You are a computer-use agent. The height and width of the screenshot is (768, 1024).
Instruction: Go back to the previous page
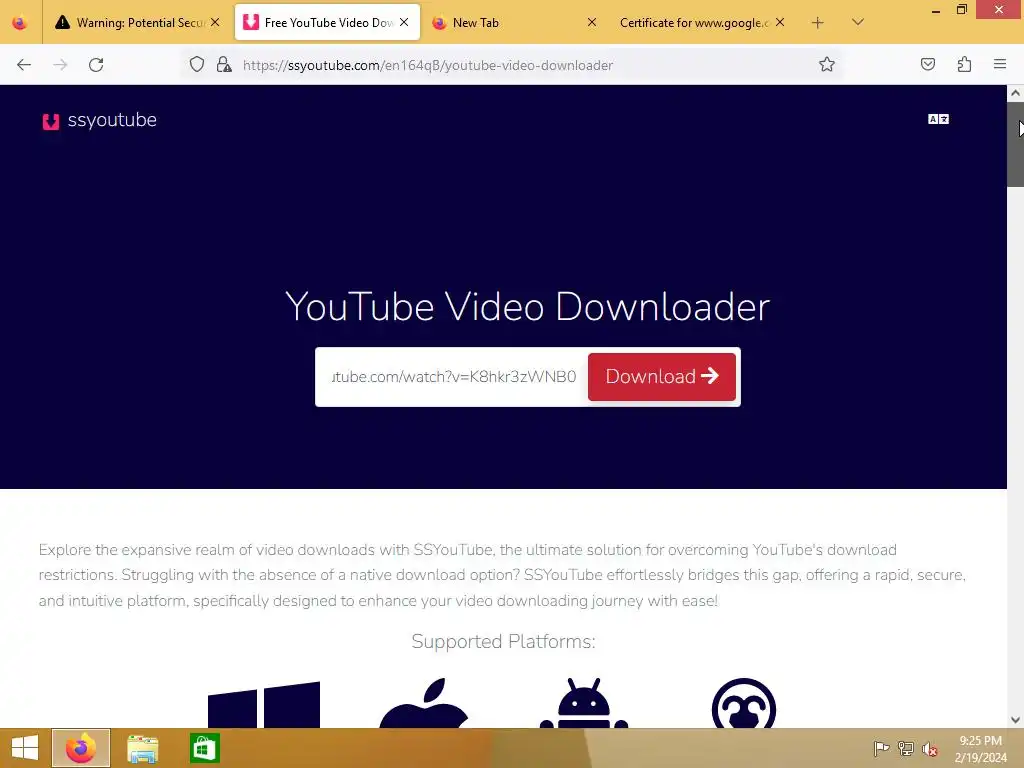coord(24,65)
